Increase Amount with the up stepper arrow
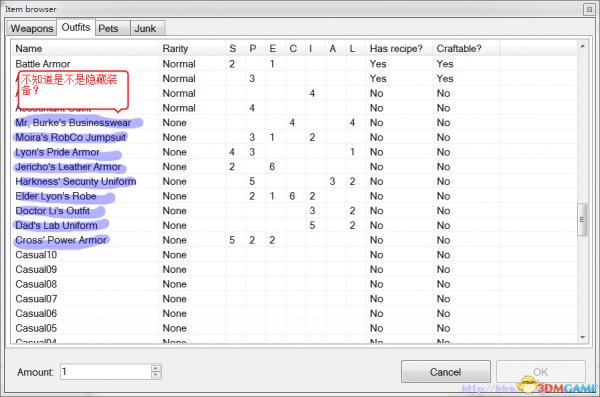The width and height of the screenshot is (600, 397). (156, 368)
